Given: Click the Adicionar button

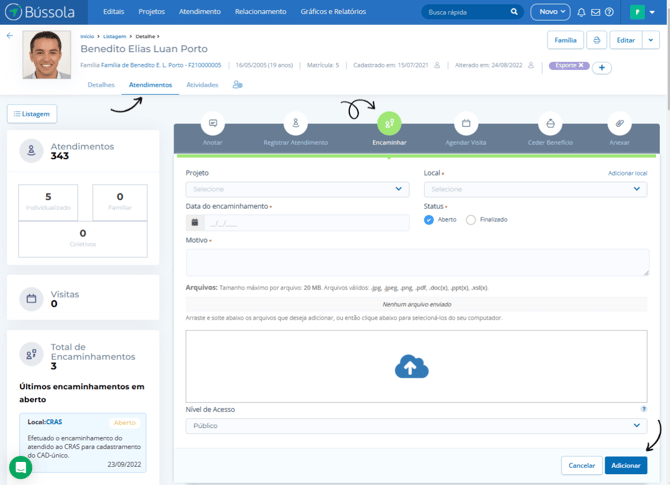Looking at the screenshot, I should click(x=626, y=465).
